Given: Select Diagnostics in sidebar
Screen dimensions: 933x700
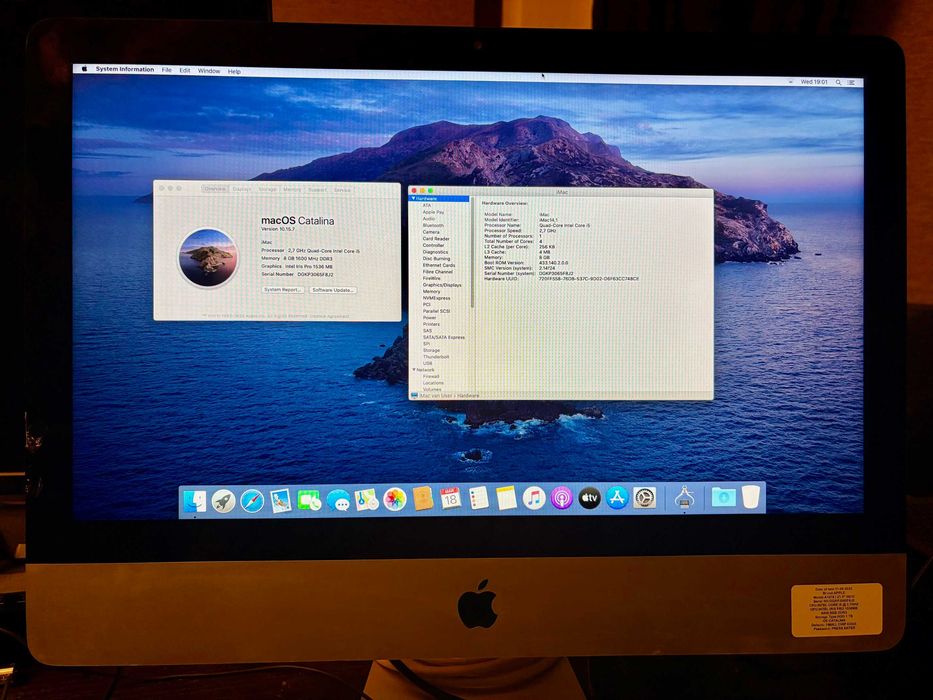Looking at the screenshot, I should [435, 252].
